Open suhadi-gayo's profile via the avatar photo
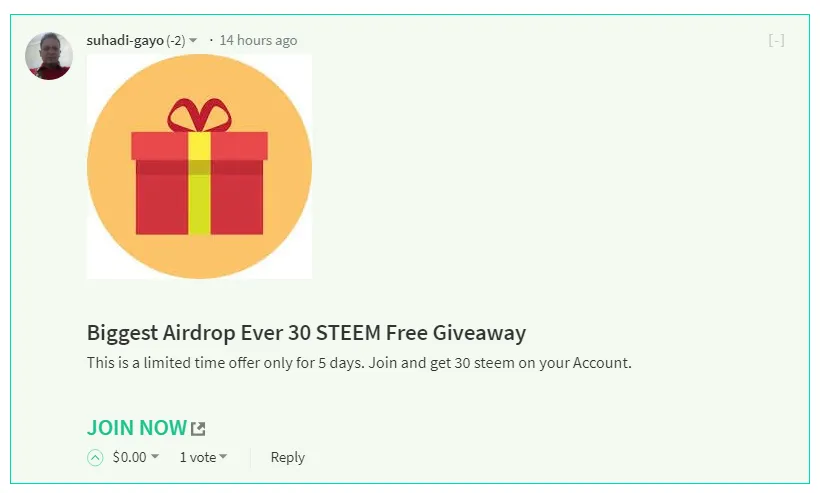The height and width of the screenshot is (493, 820). point(49,56)
